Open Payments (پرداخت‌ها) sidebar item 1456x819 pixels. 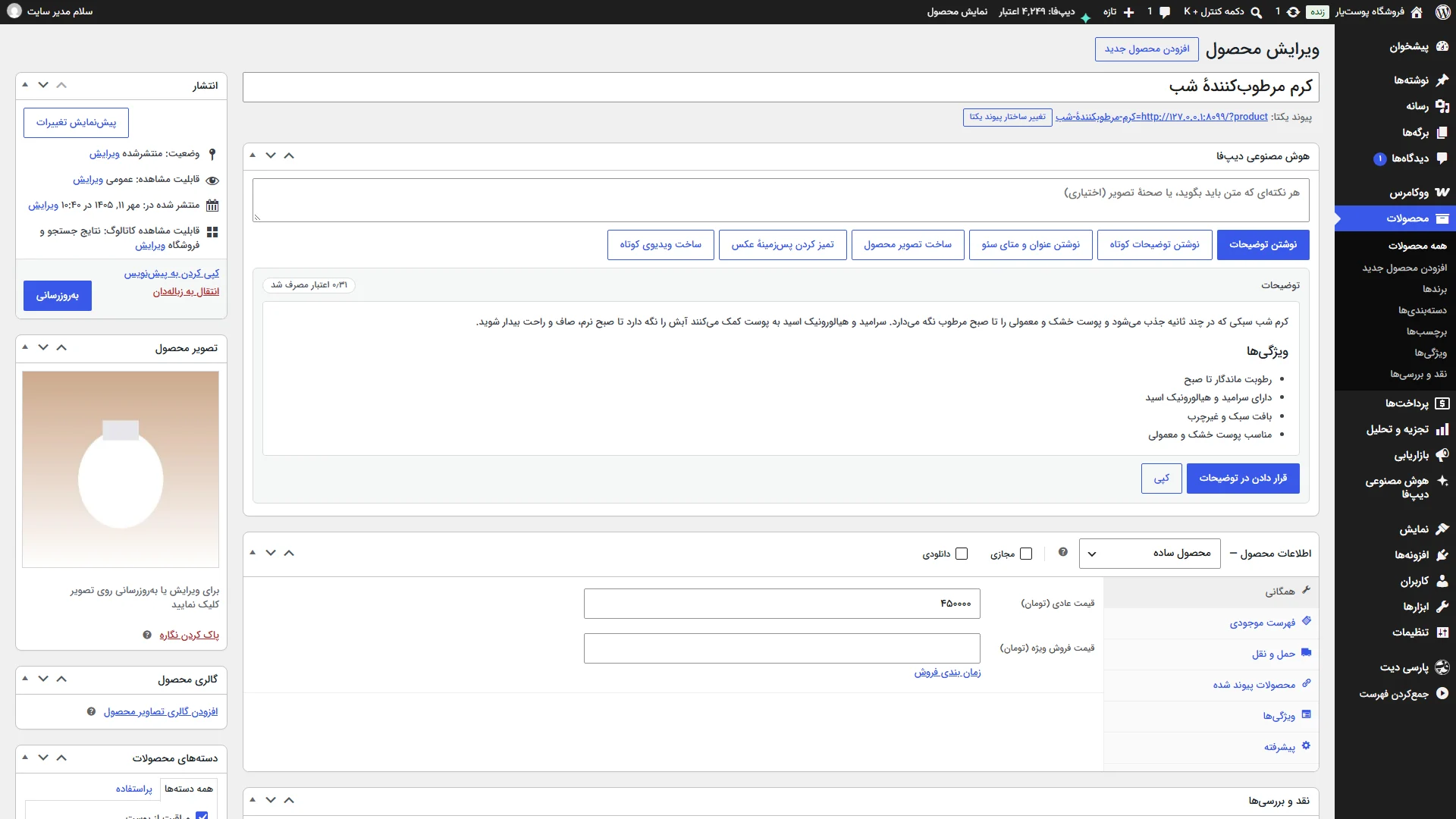pyautogui.click(x=1395, y=403)
